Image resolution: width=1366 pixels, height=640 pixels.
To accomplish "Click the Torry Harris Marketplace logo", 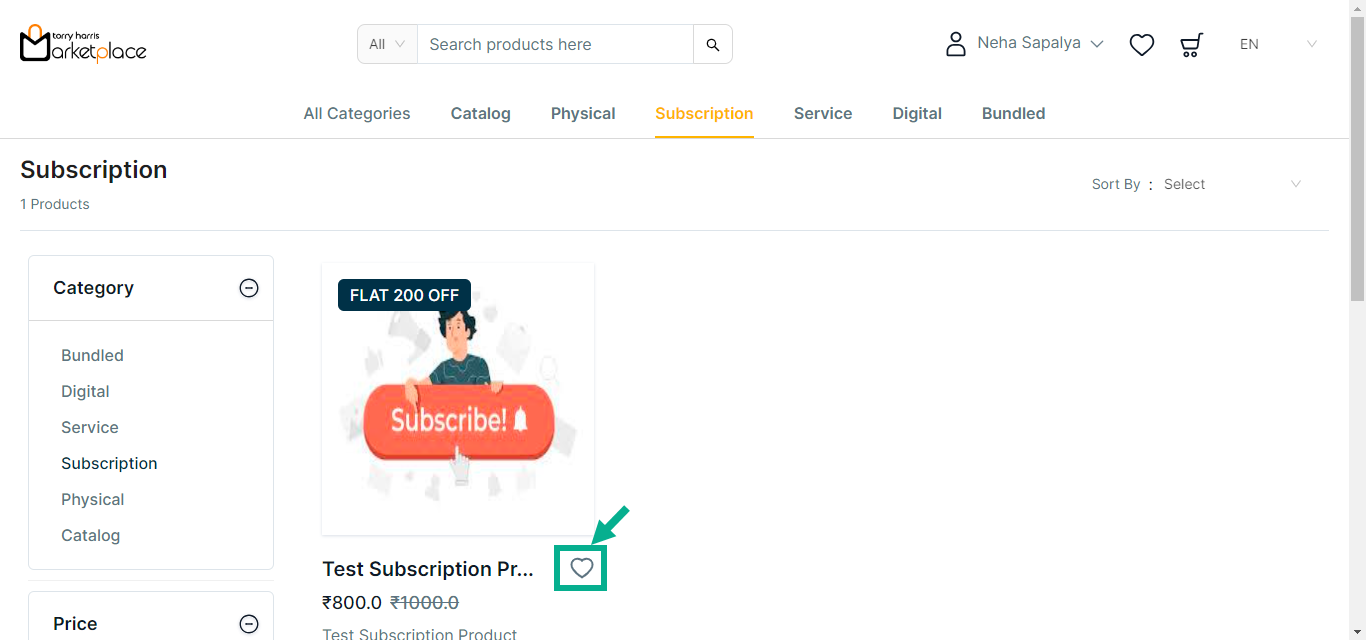I will pos(83,44).
